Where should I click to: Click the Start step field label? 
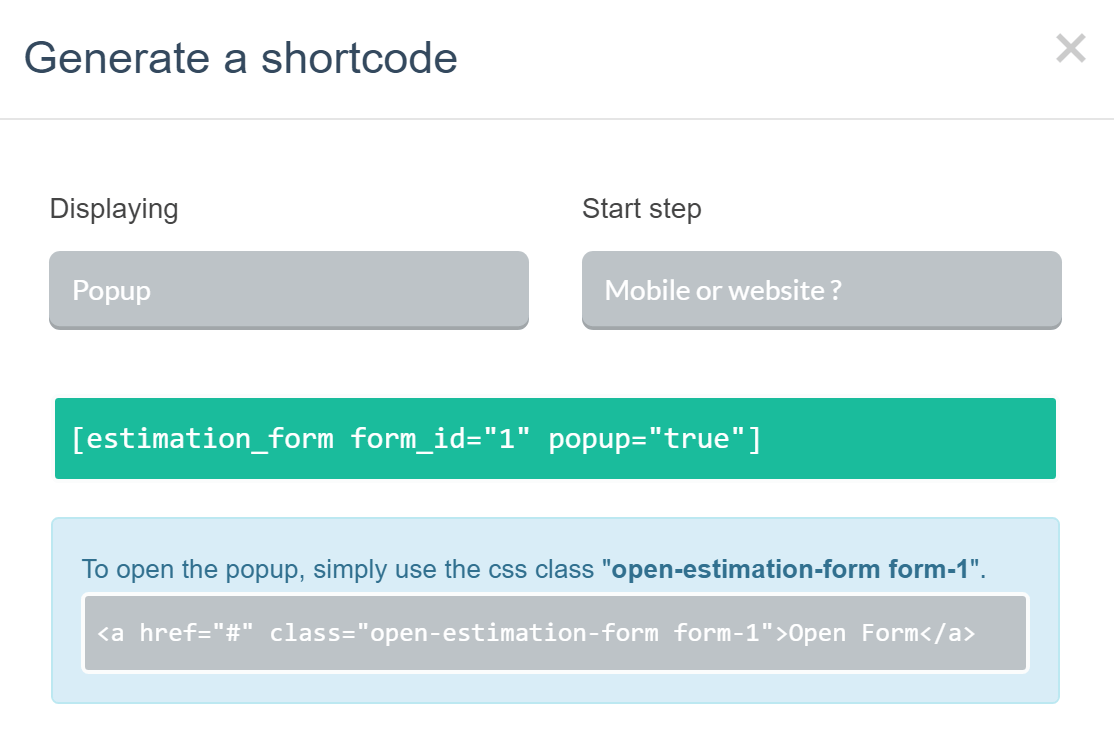[641, 208]
